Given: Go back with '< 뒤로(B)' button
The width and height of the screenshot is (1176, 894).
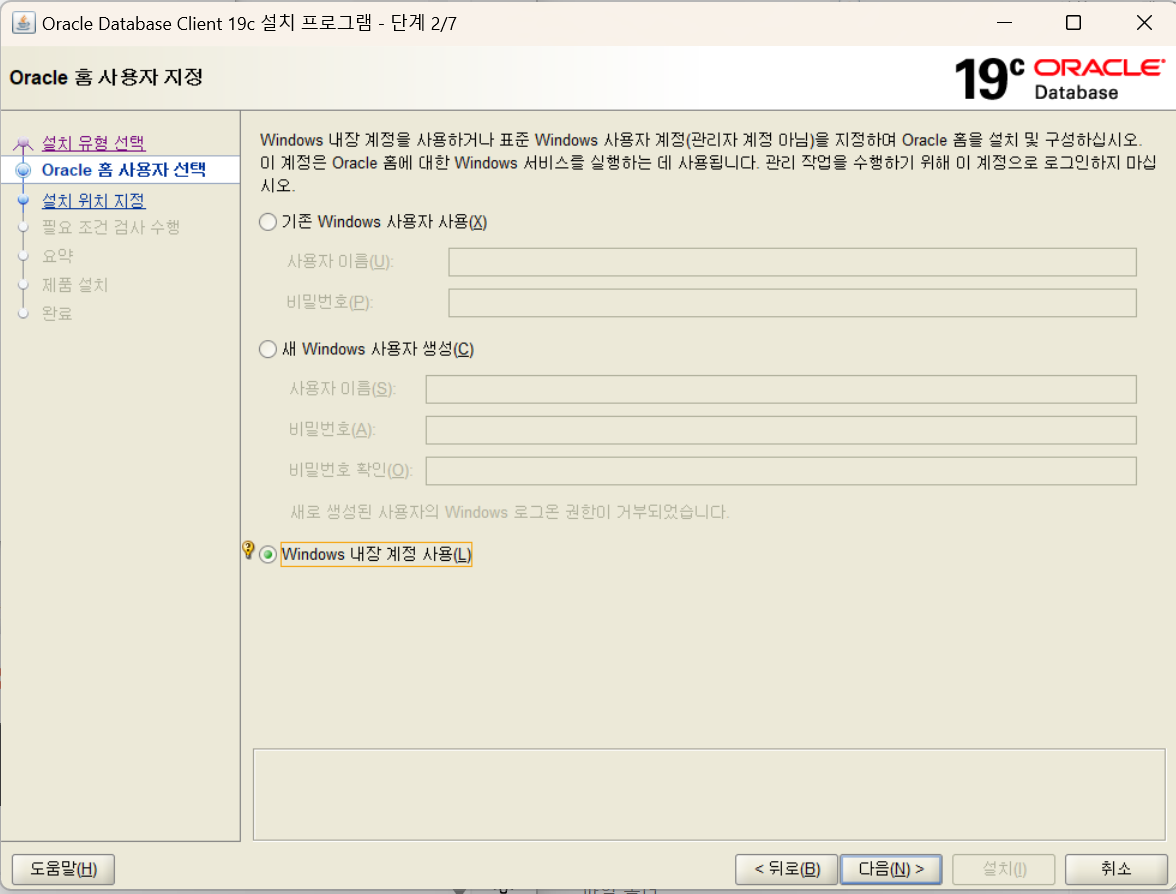Looking at the screenshot, I should pos(787,869).
